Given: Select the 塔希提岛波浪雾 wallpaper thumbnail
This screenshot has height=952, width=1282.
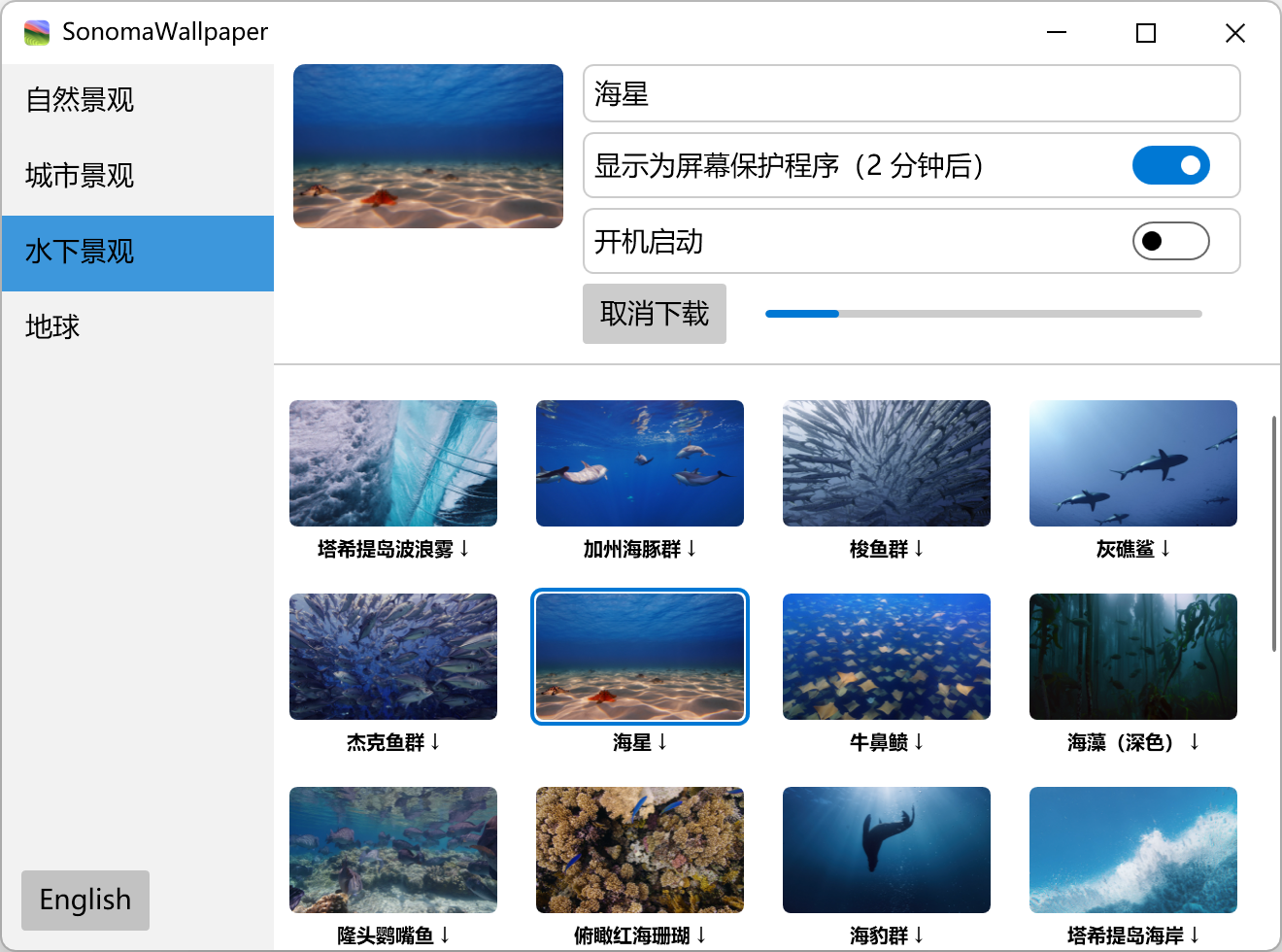Looking at the screenshot, I should tap(393, 463).
